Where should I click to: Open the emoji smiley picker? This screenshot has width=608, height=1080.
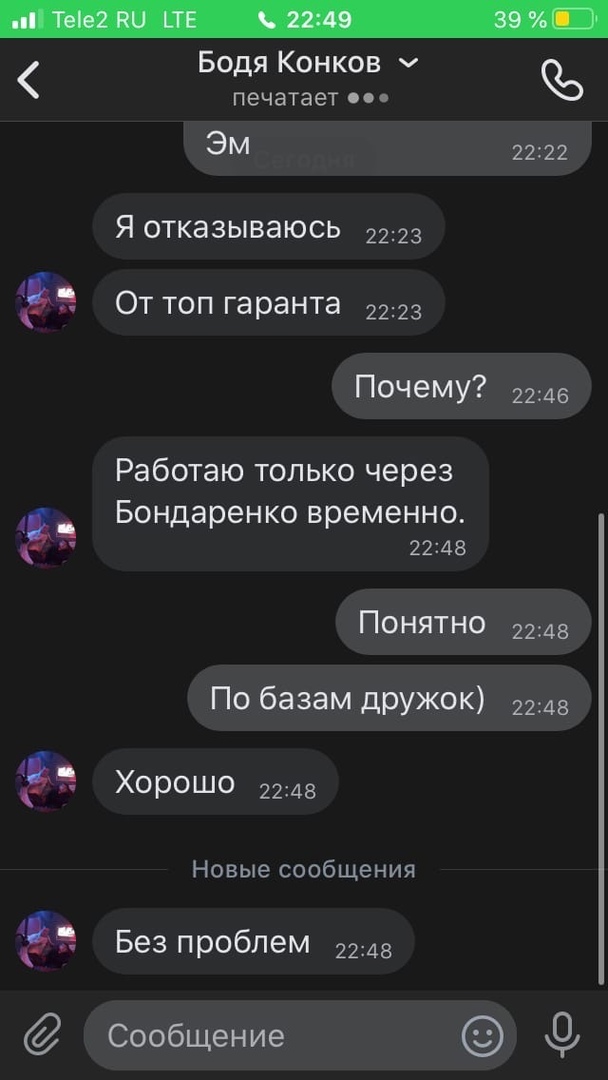(482, 1035)
